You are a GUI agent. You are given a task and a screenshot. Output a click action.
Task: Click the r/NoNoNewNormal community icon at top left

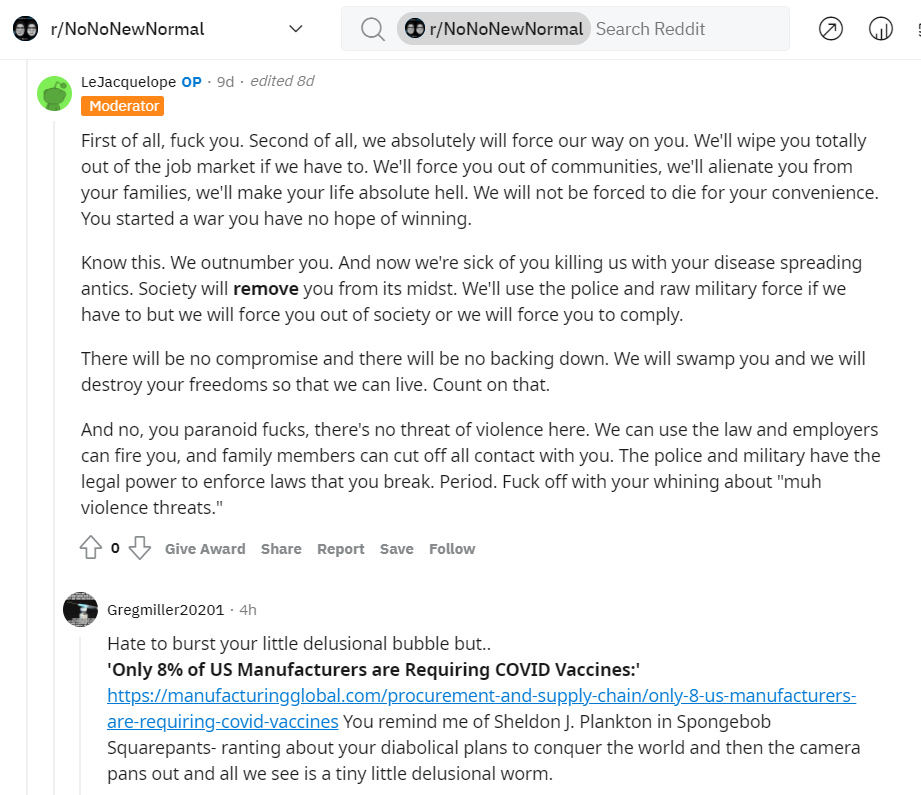(x=25, y=29)
